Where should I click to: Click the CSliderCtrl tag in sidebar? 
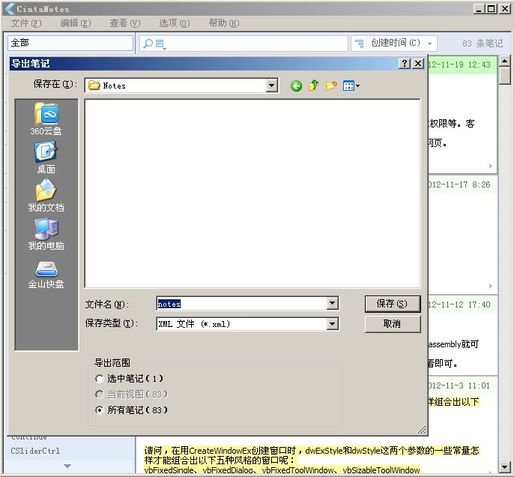(x=35, y=451)
